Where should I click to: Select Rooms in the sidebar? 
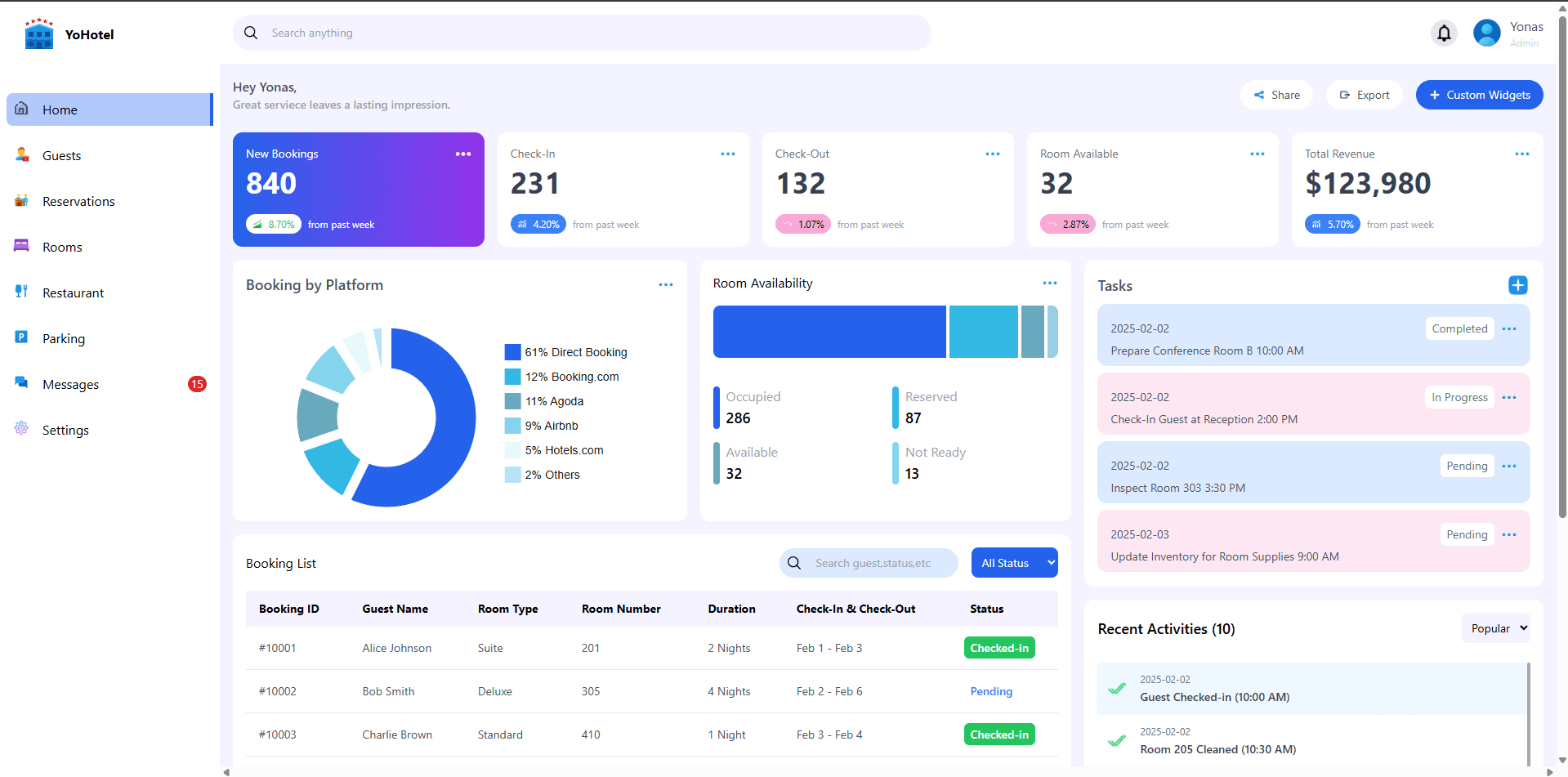pos(62,248)
